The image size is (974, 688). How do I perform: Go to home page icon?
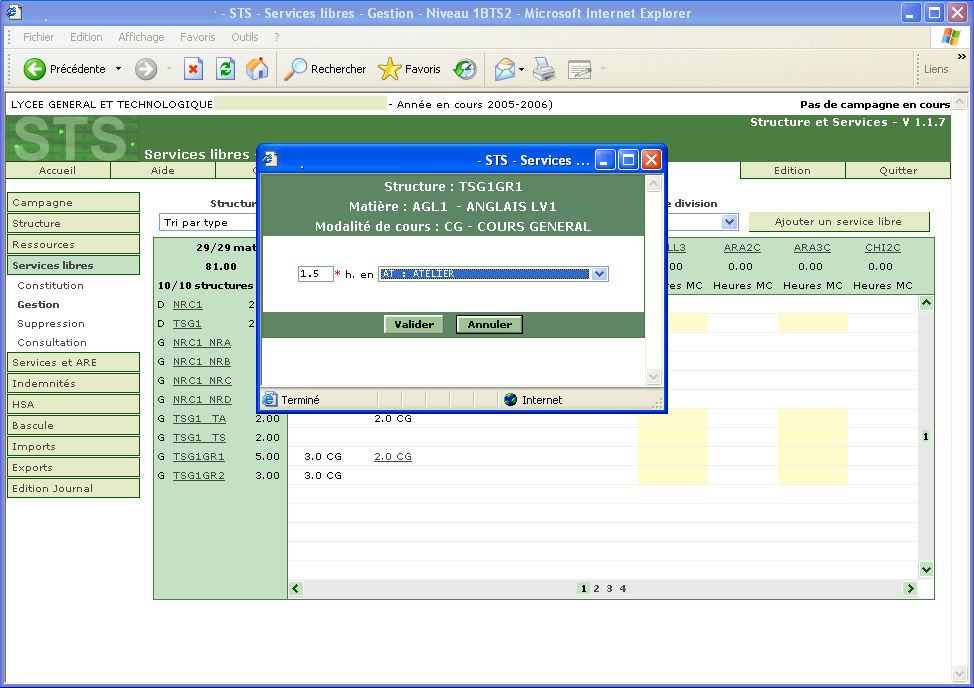257,69
